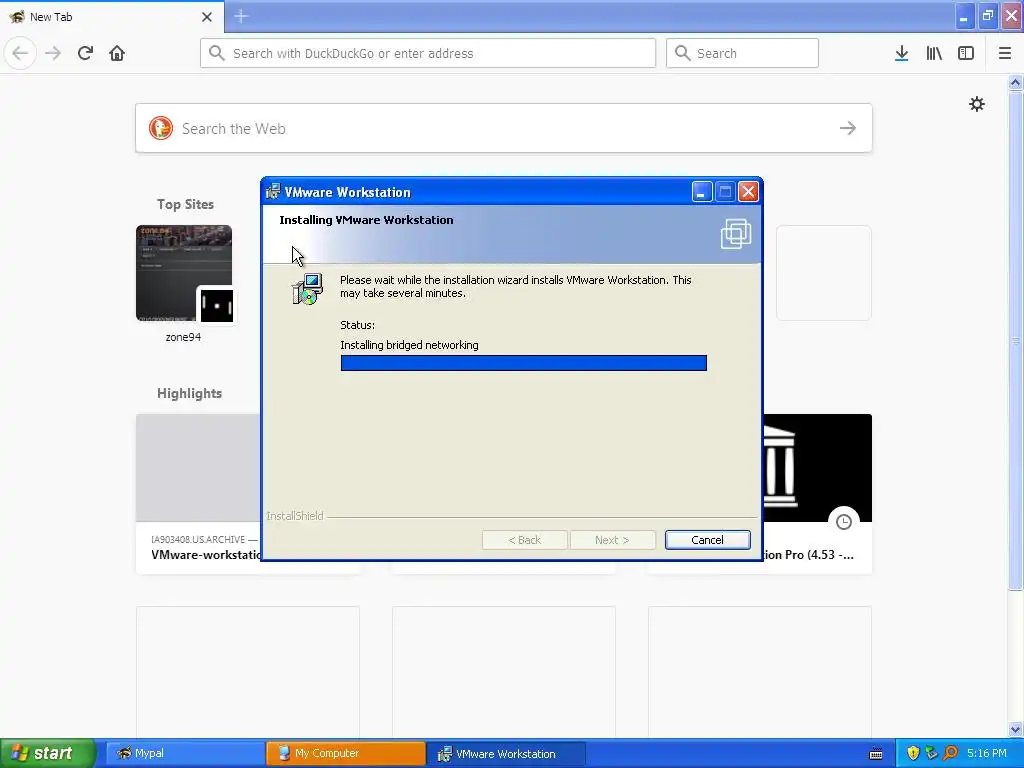Click the installer CD icon in dialog
Image resolution: width=1024 pixels, height=768 pixels.
[307, 289]
